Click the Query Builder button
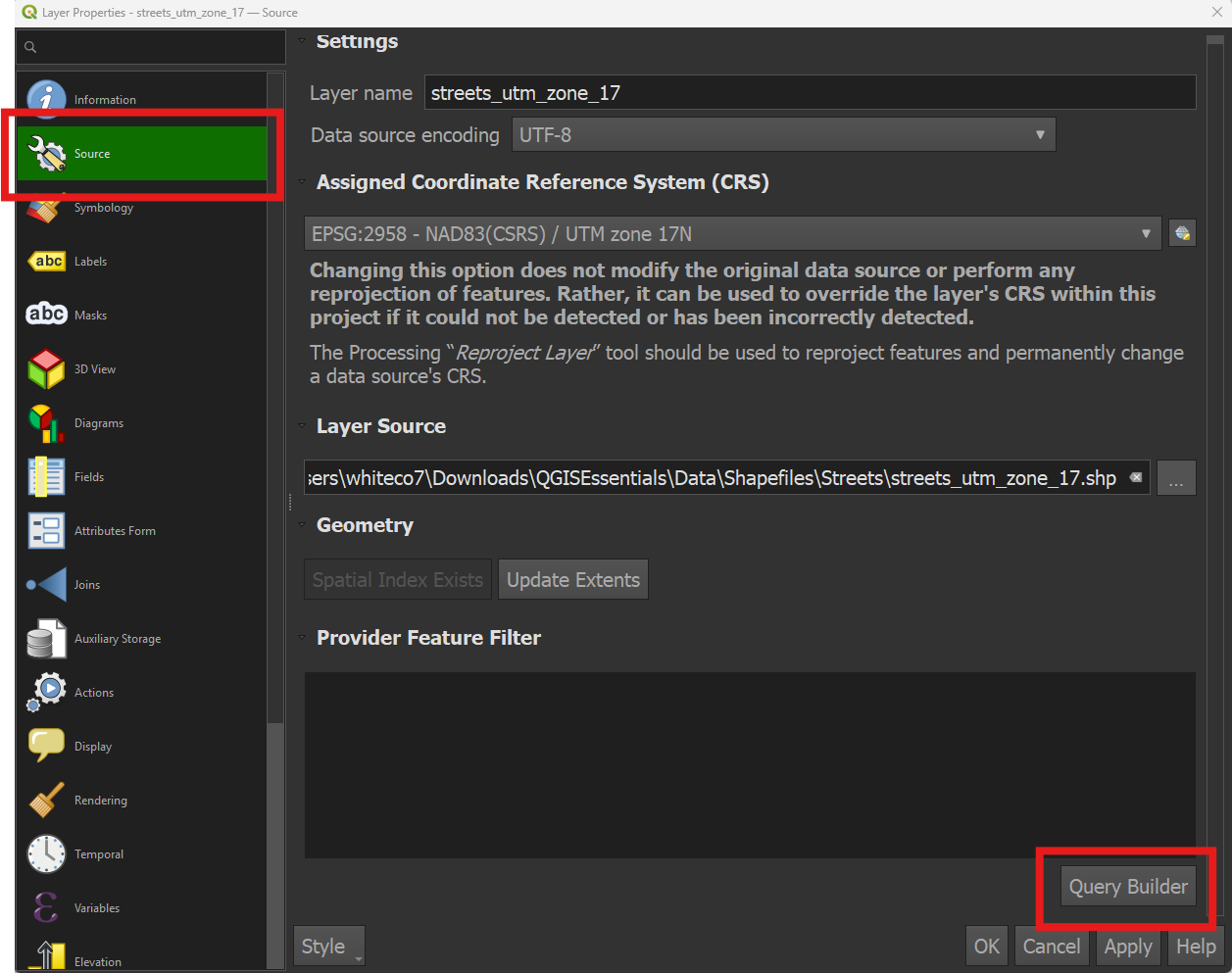 (x=1128, y=887)
